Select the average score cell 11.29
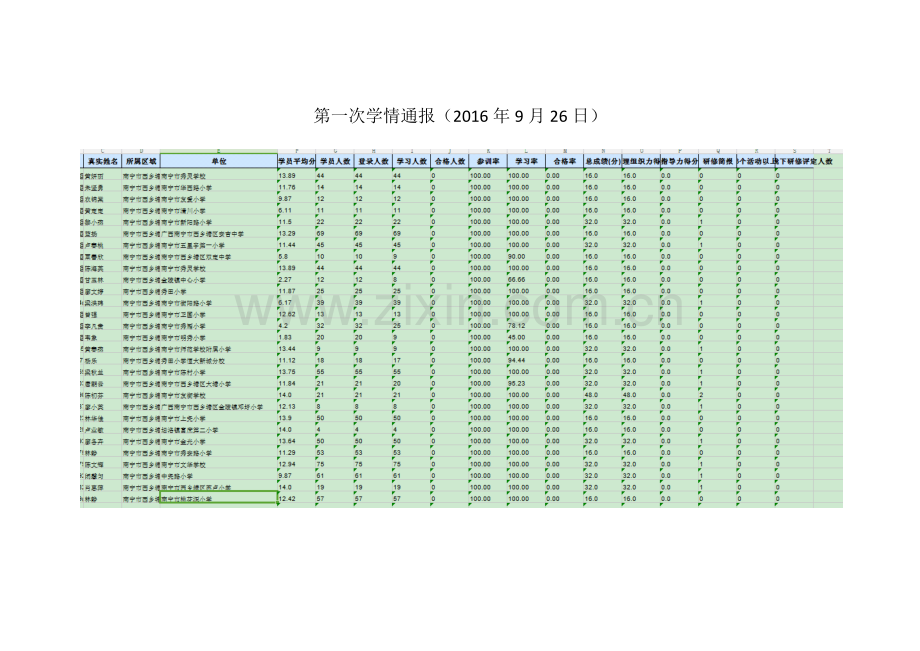This screenshot has width=920, height=651. tap(296, 453)
